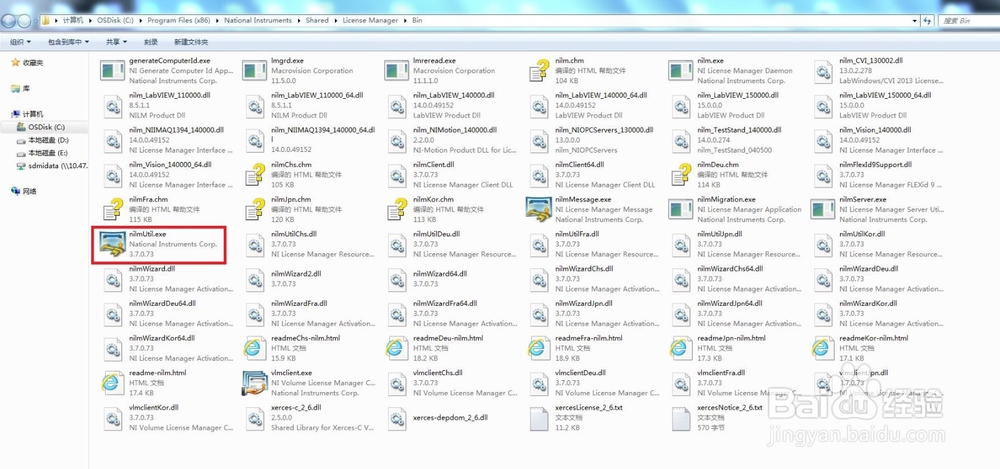Click the 新建文件夹 button
Image resolution: width=1000 pixels, height=469 pixels.
click(191, 42)
